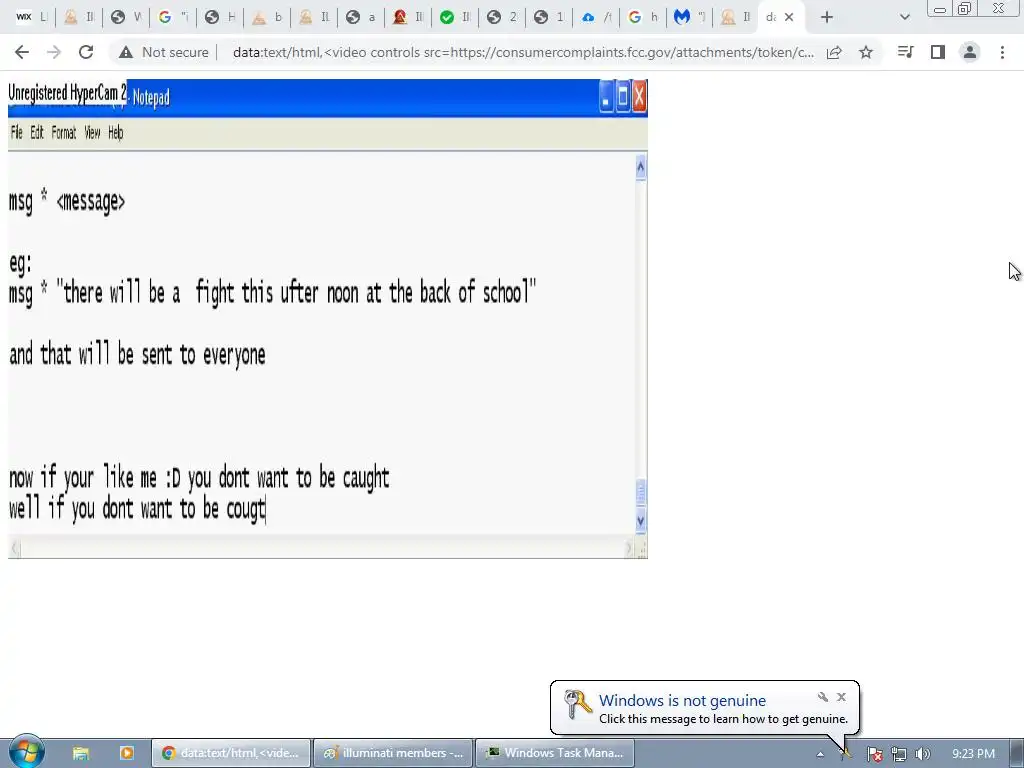
Task: Open Windows Explorer from taskbar
Action: coord(80,753)
